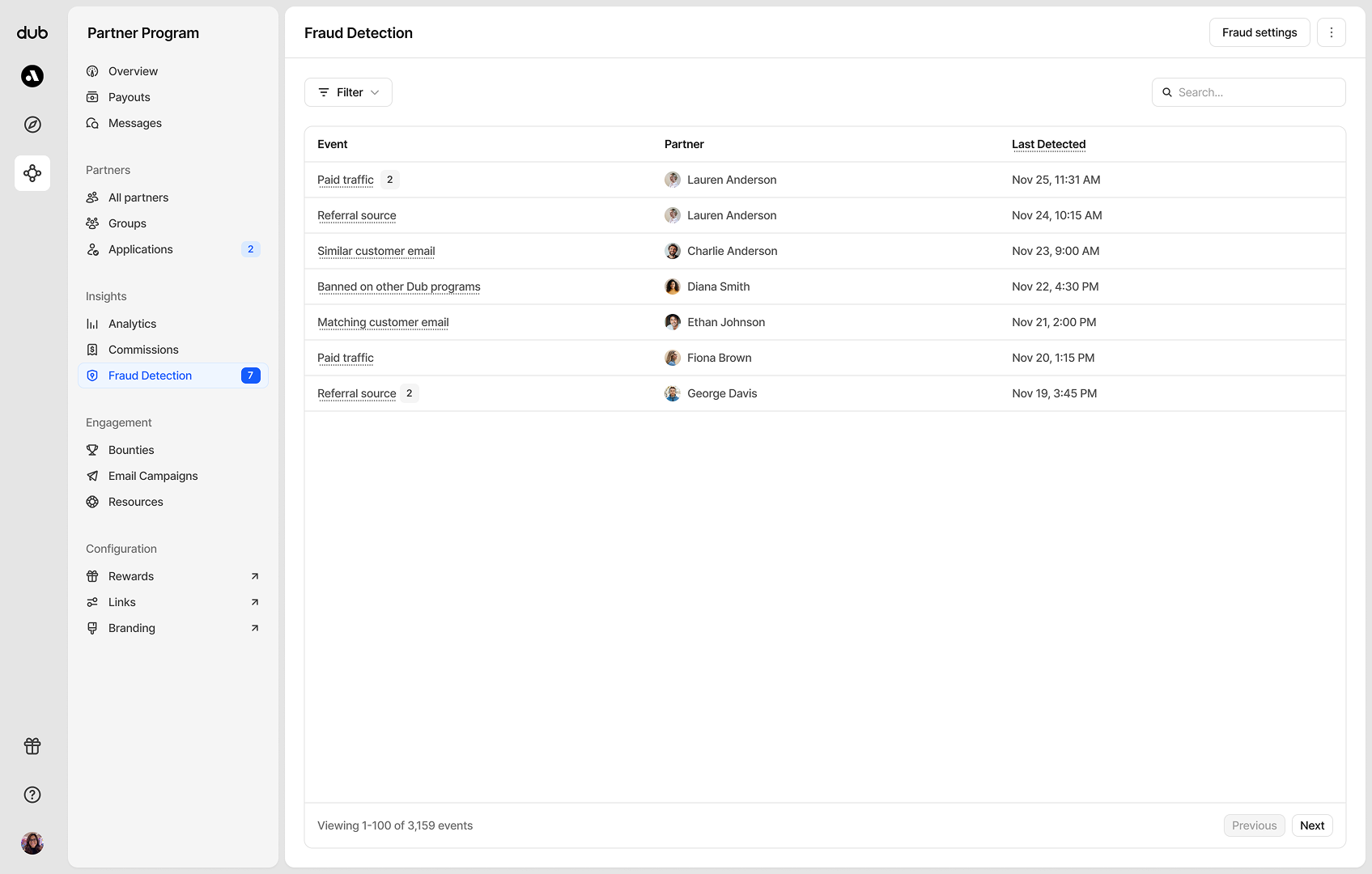Open the Banned on other Dub programs event
1372x874 pixels.
coord(398,286)
